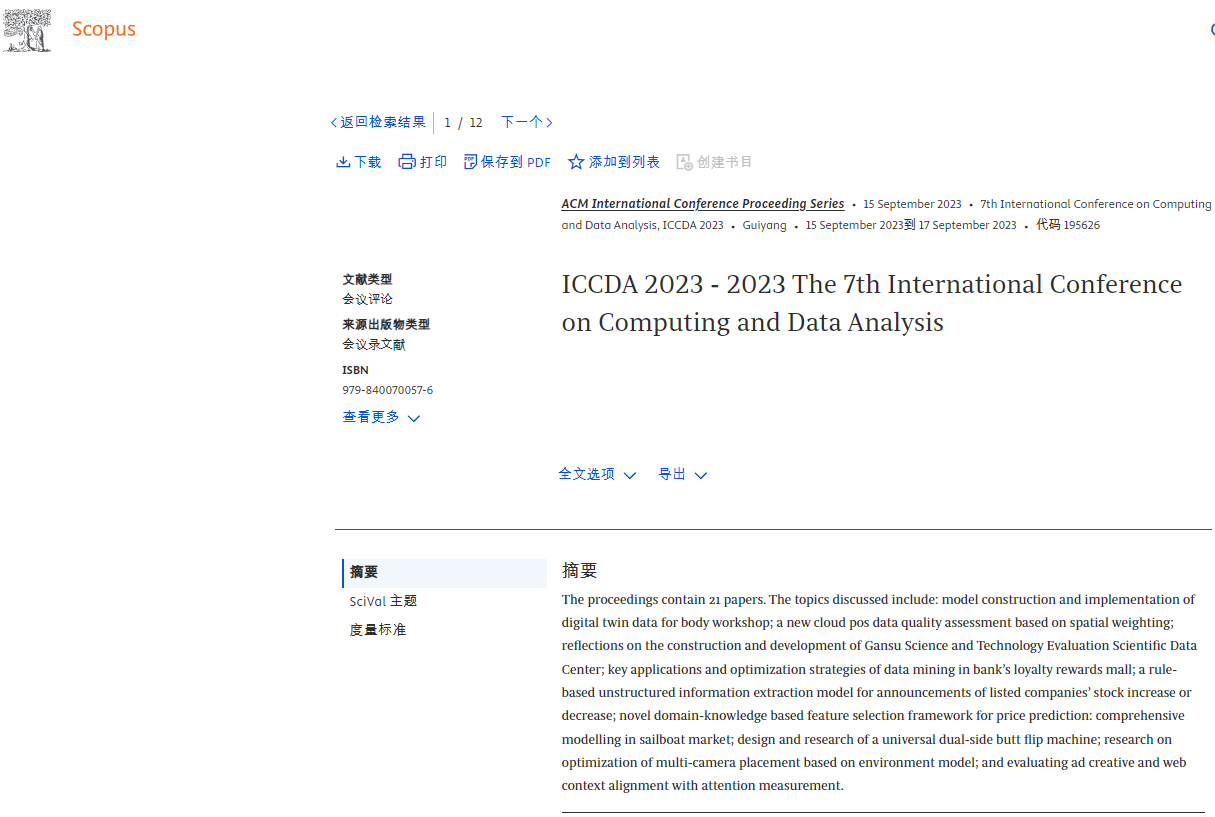The height and width of the screenshot is (817, 1215).
Task: Go to 下一个 record link
Action: [x=522, y=122]
